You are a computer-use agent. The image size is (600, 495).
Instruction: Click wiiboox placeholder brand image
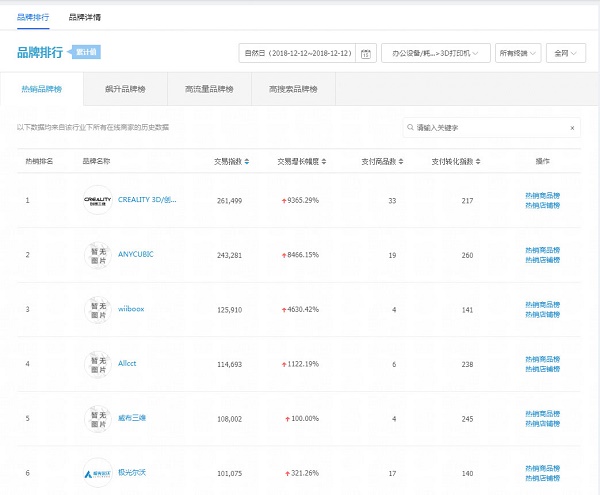coord(98,310)
